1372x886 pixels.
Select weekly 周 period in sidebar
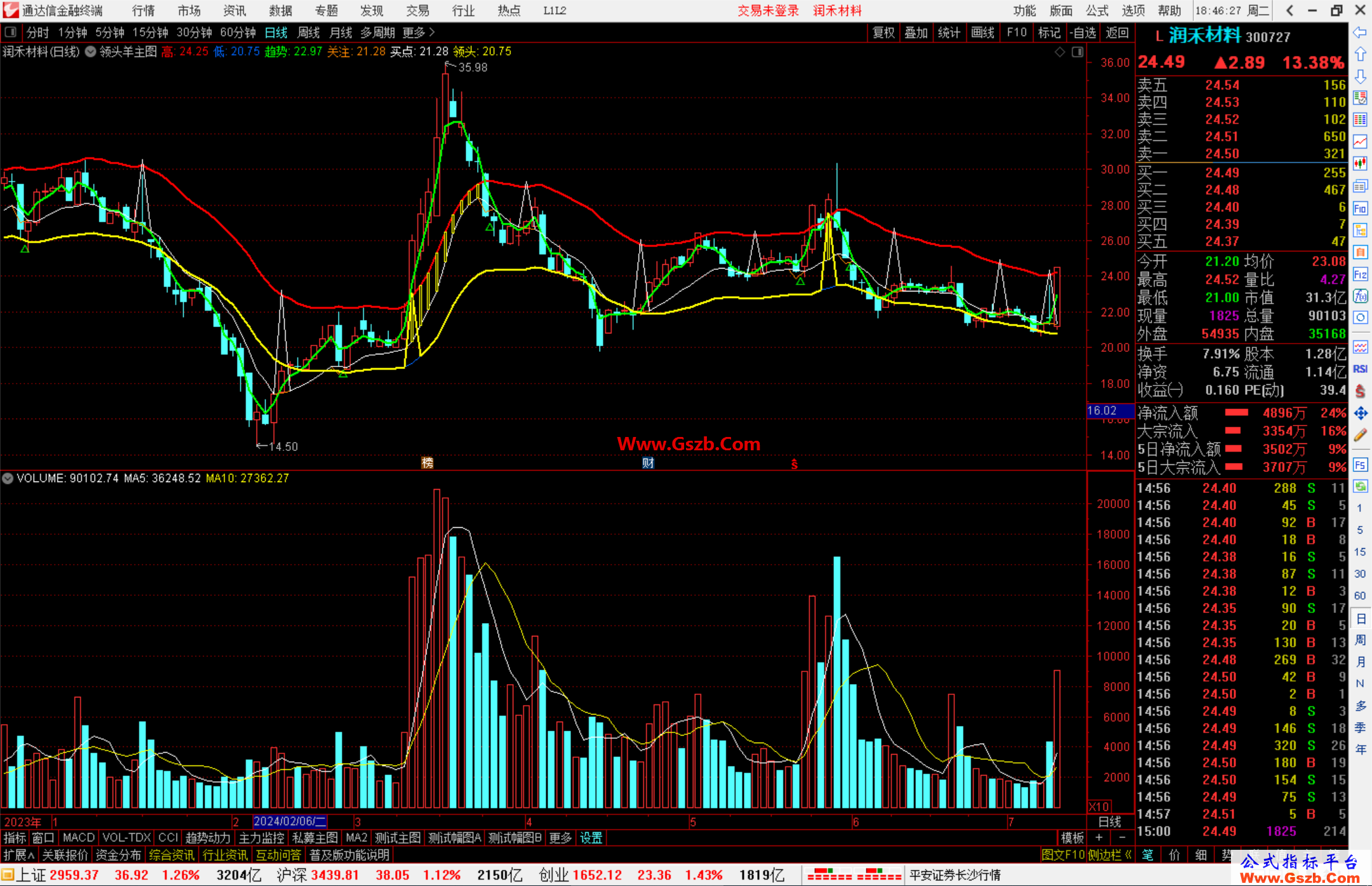1360,640
